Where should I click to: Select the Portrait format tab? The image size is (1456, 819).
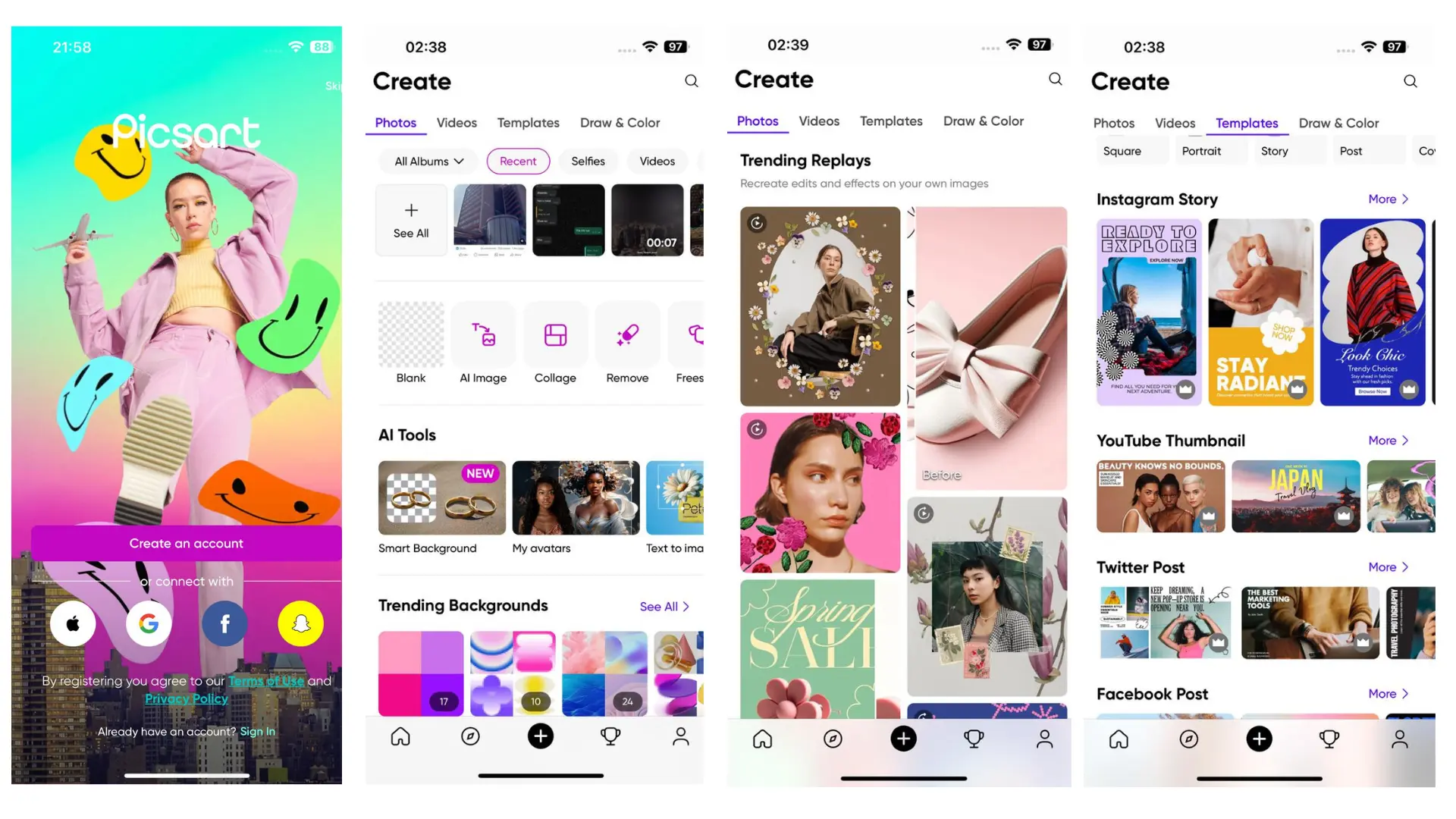1202,151
